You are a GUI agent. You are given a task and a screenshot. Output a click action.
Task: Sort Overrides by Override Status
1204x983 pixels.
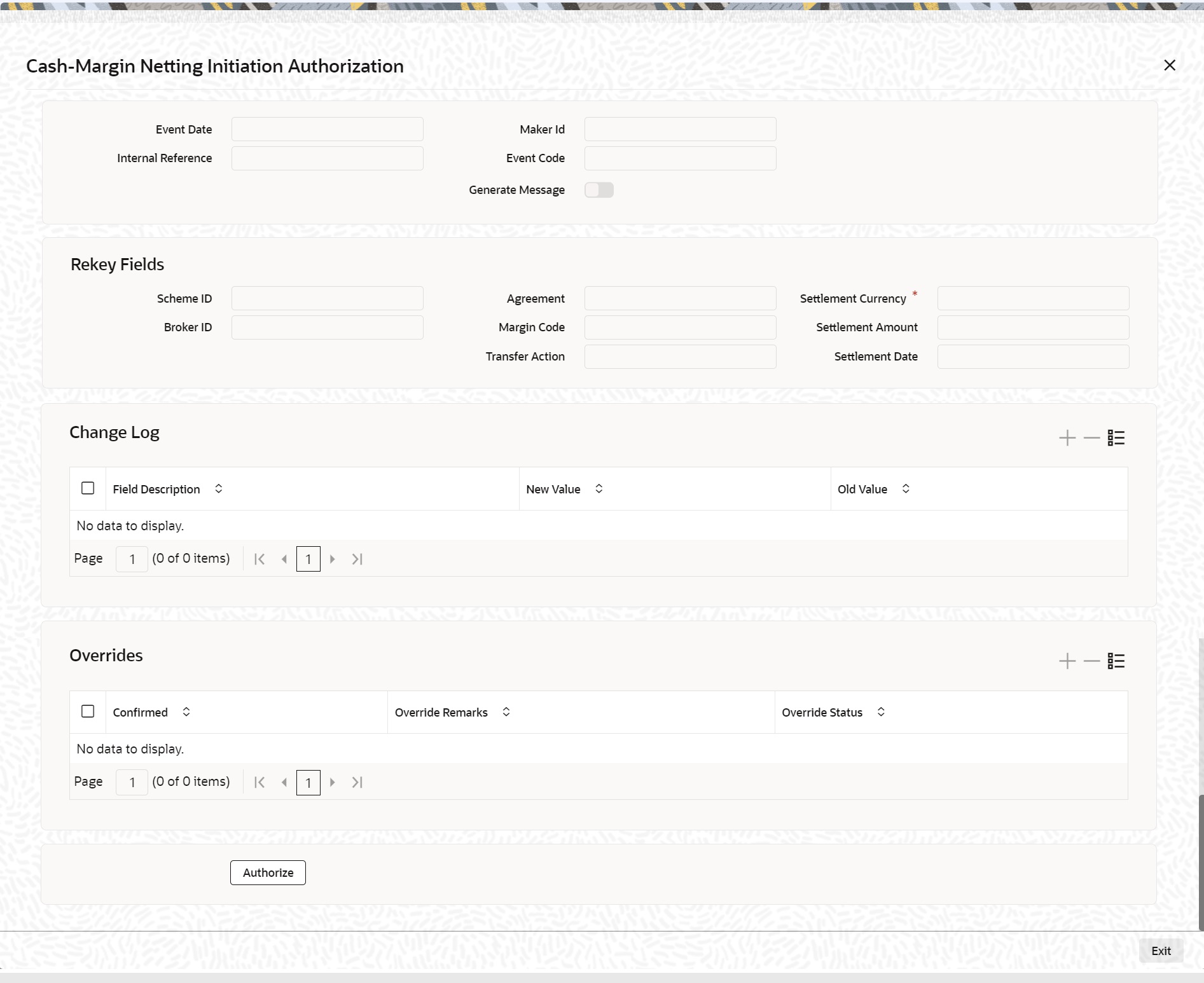(x=881, y=712)
